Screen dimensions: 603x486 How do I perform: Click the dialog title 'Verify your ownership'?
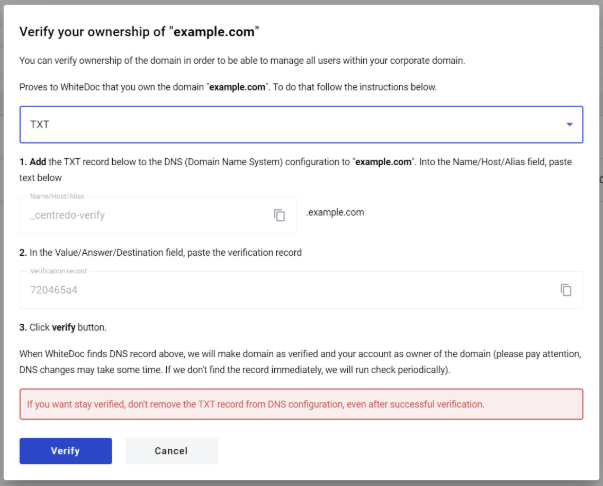tap(139, 32)
